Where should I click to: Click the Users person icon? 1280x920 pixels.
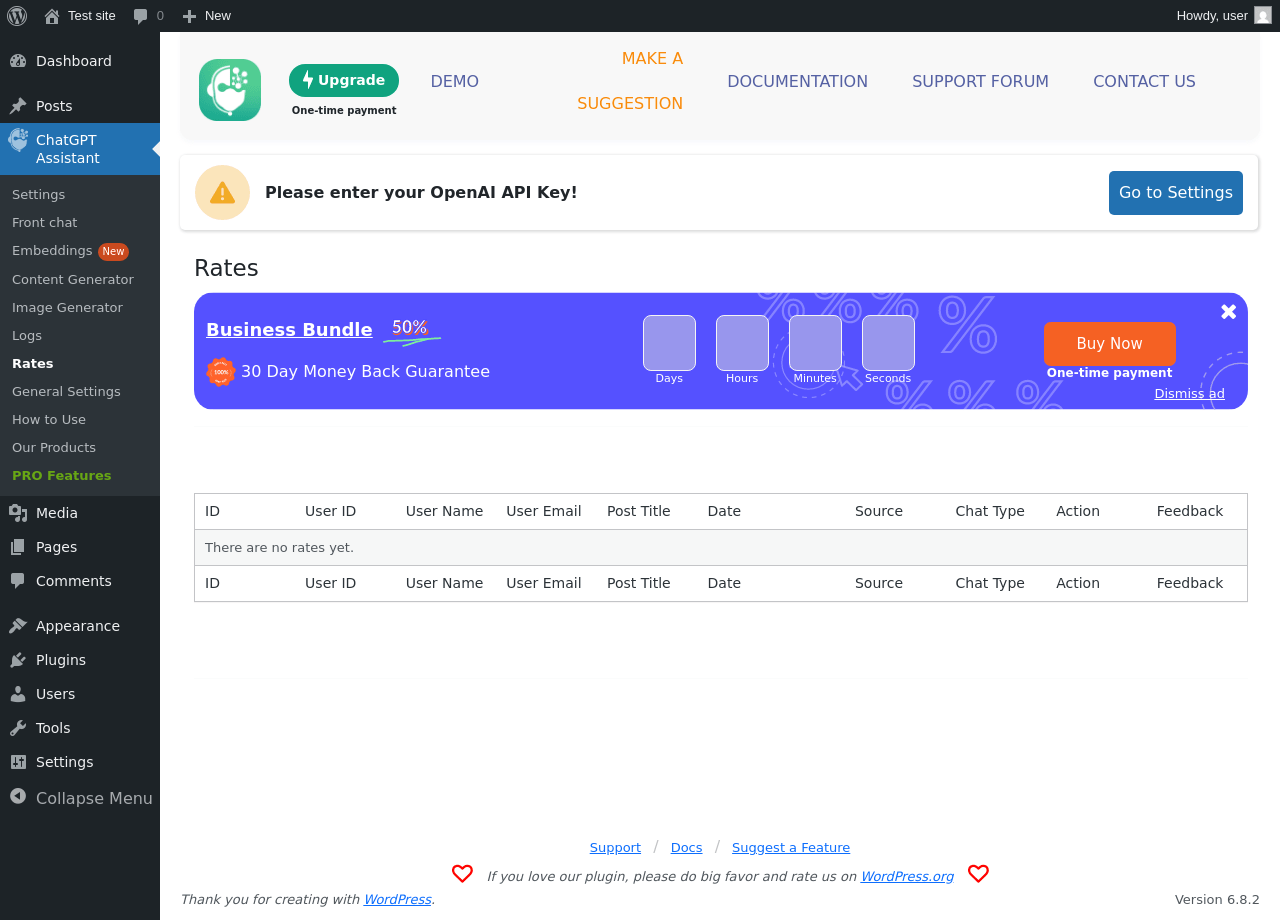(x=18, y=694)
